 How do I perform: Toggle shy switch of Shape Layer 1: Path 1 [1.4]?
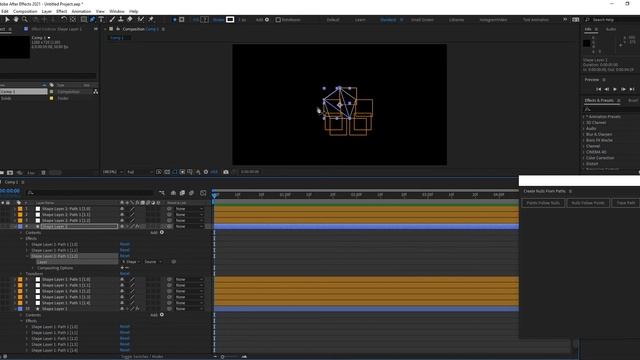tap(122, 303)
